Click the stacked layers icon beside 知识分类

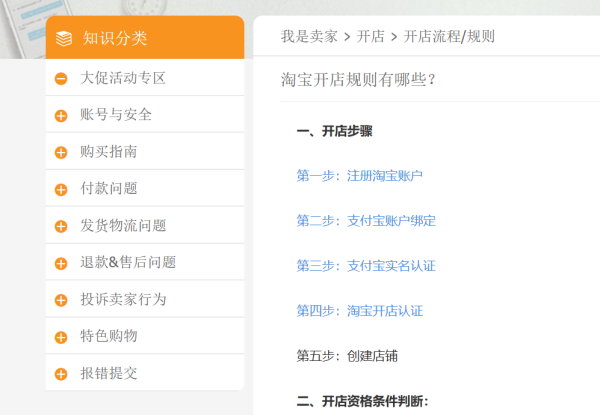(64, 38)
